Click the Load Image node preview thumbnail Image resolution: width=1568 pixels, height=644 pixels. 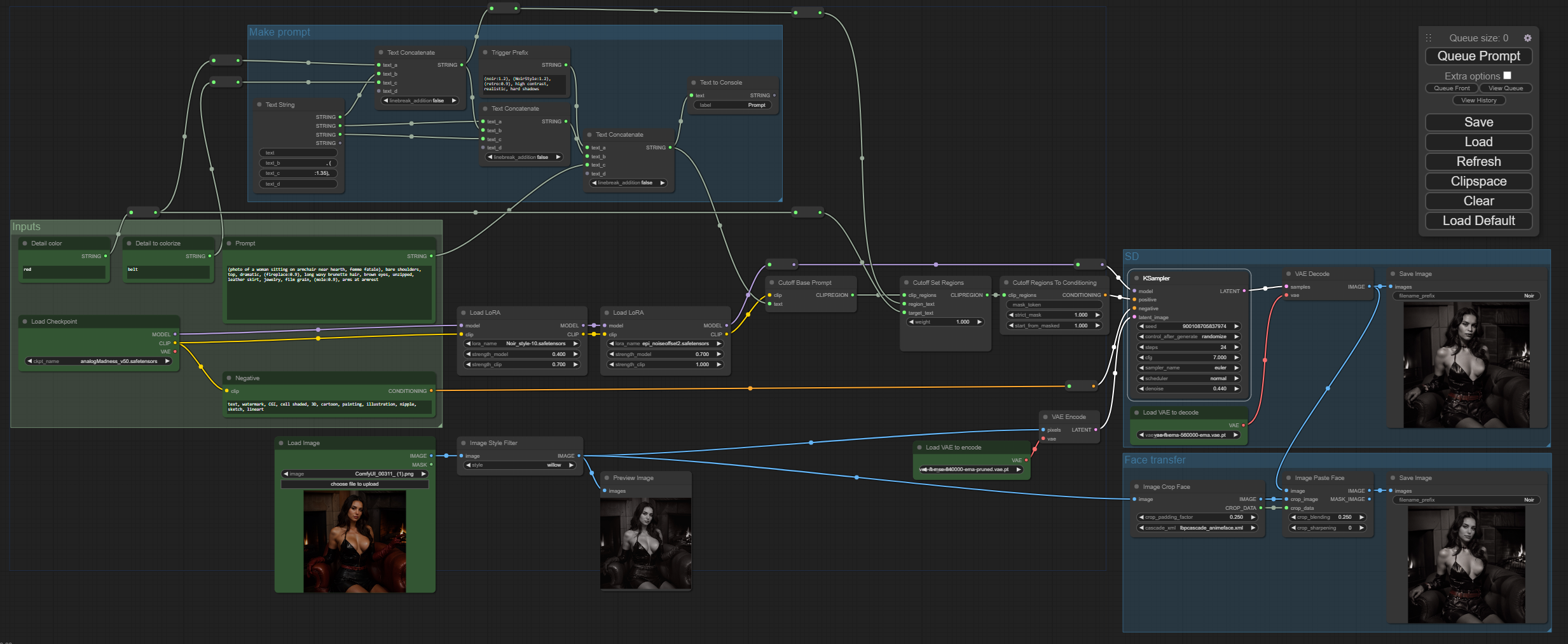355,542
